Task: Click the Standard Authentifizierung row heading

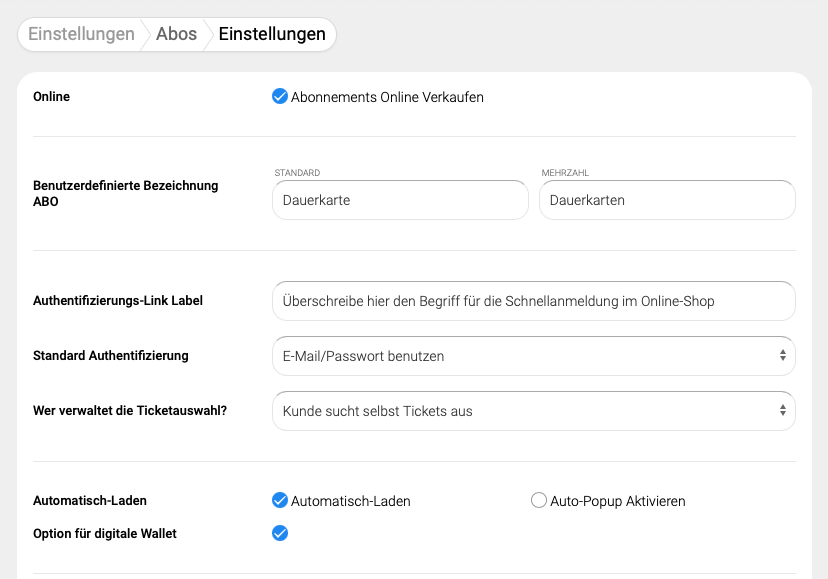Action: tap(111, 356)
